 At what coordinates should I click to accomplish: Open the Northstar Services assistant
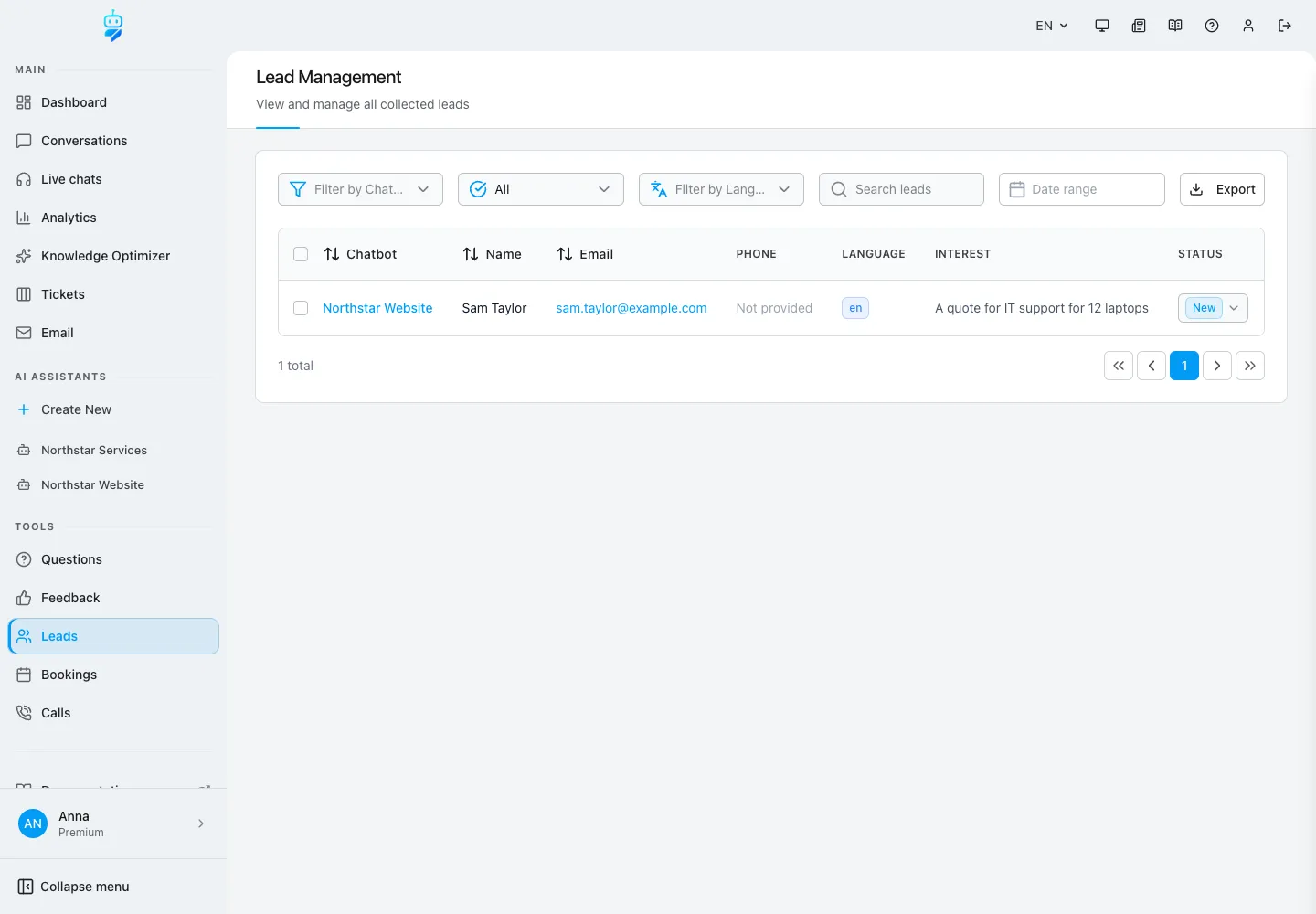[x=113, y=450]
